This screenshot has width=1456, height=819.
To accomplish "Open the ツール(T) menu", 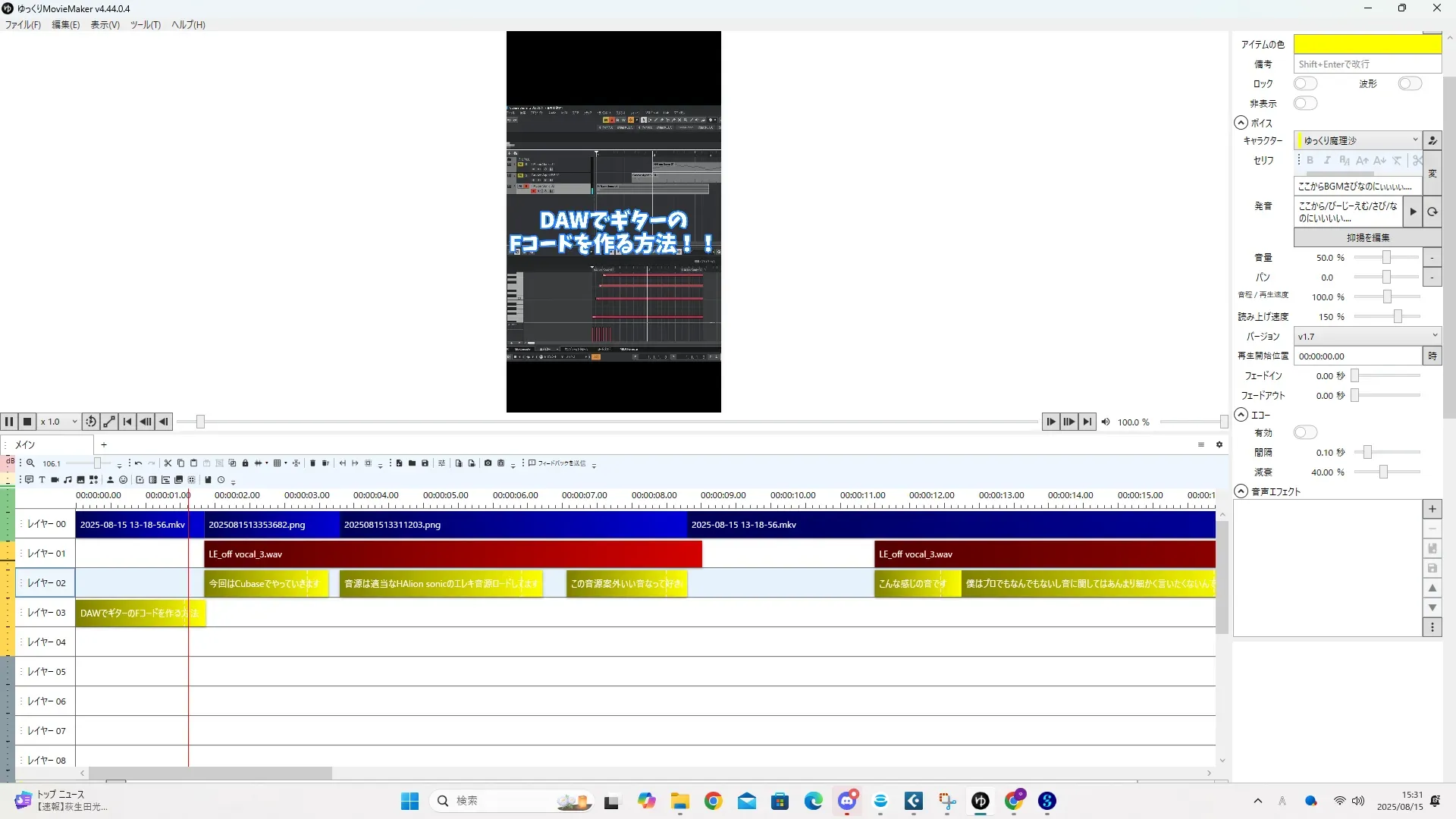I will (145, 25).
